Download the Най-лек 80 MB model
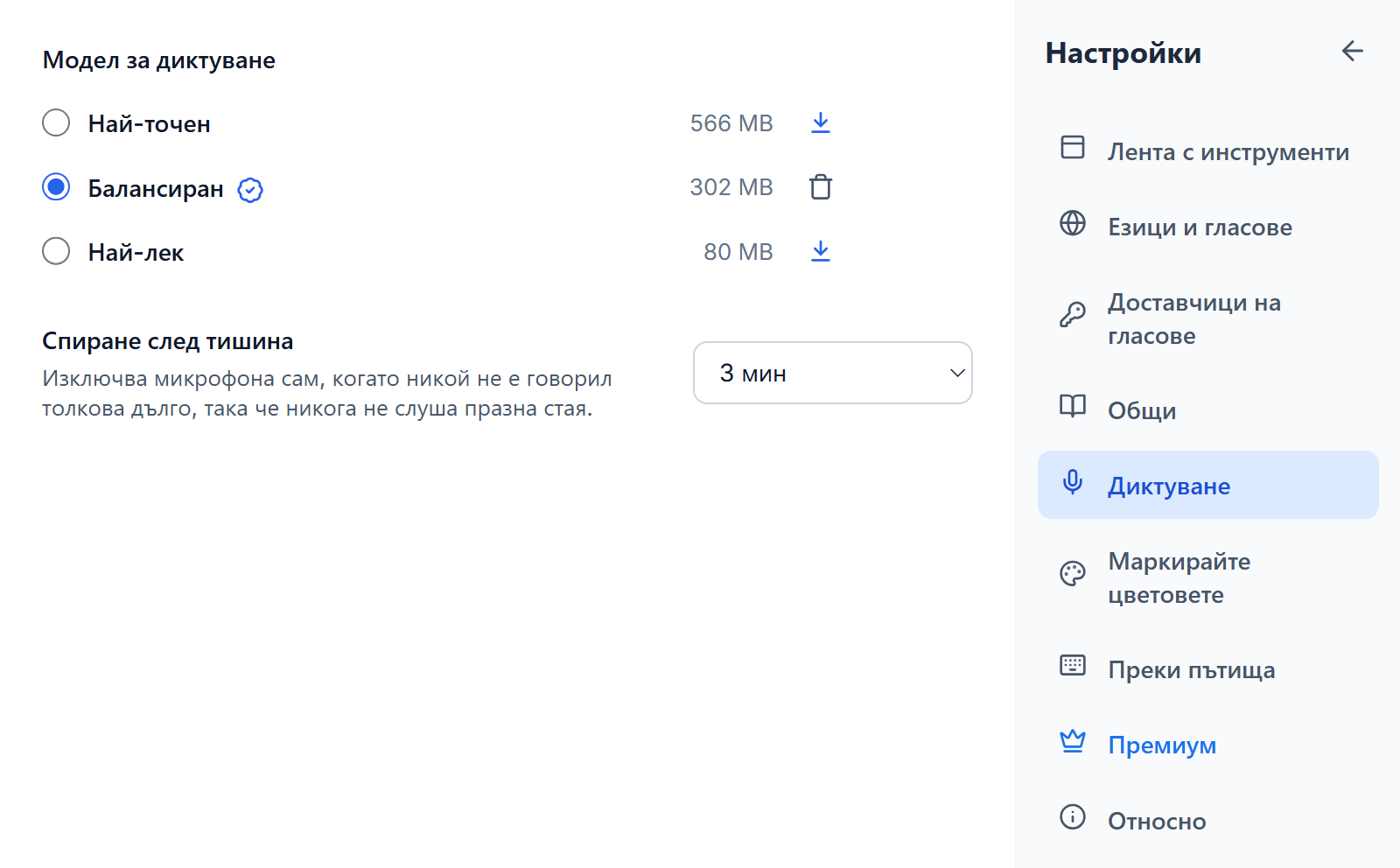Screen dimensions: 1400x868 tap(820, 252)
